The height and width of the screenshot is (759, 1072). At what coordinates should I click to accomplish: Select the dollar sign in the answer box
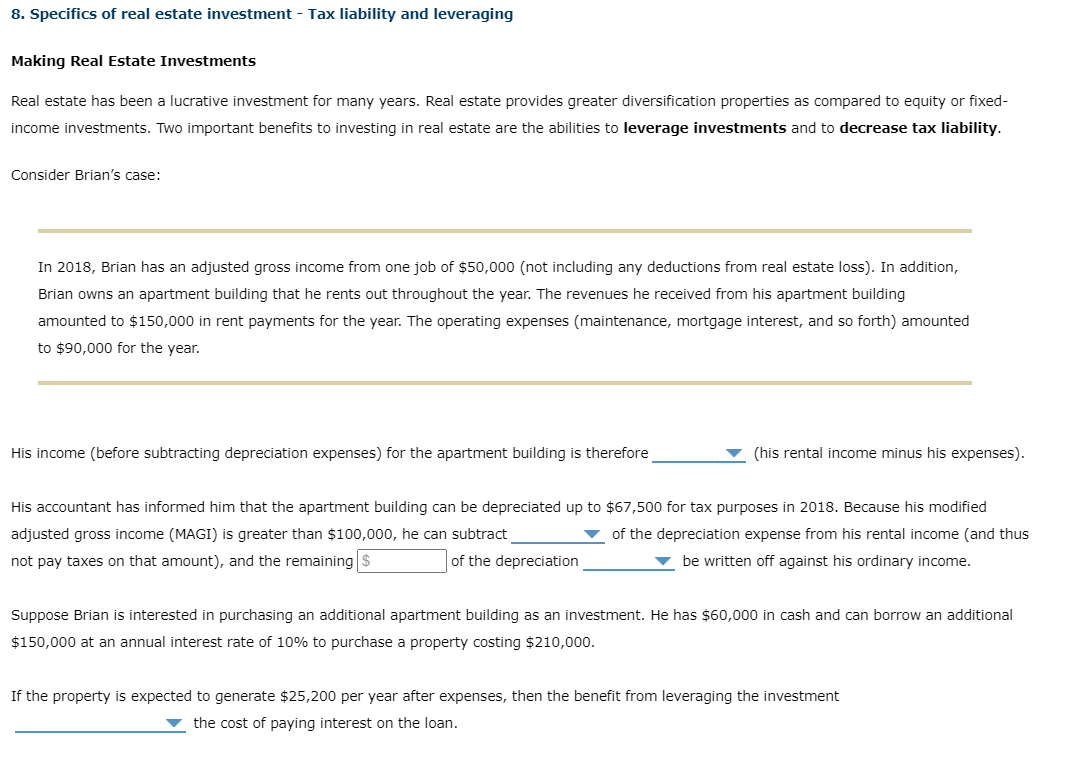click(366, 560)
